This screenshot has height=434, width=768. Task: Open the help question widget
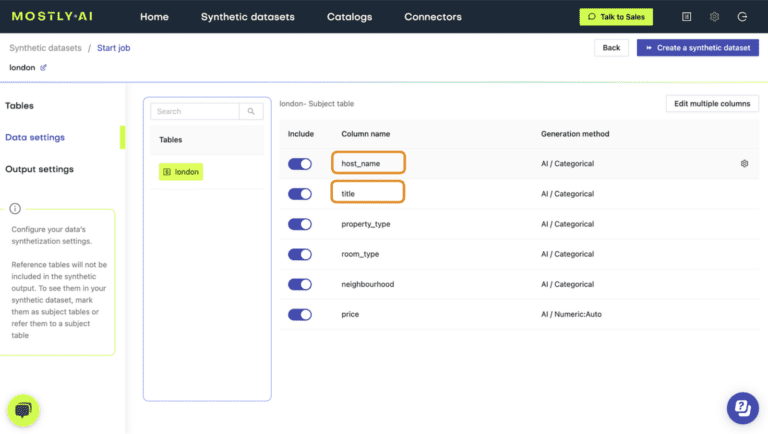[743, 408]
